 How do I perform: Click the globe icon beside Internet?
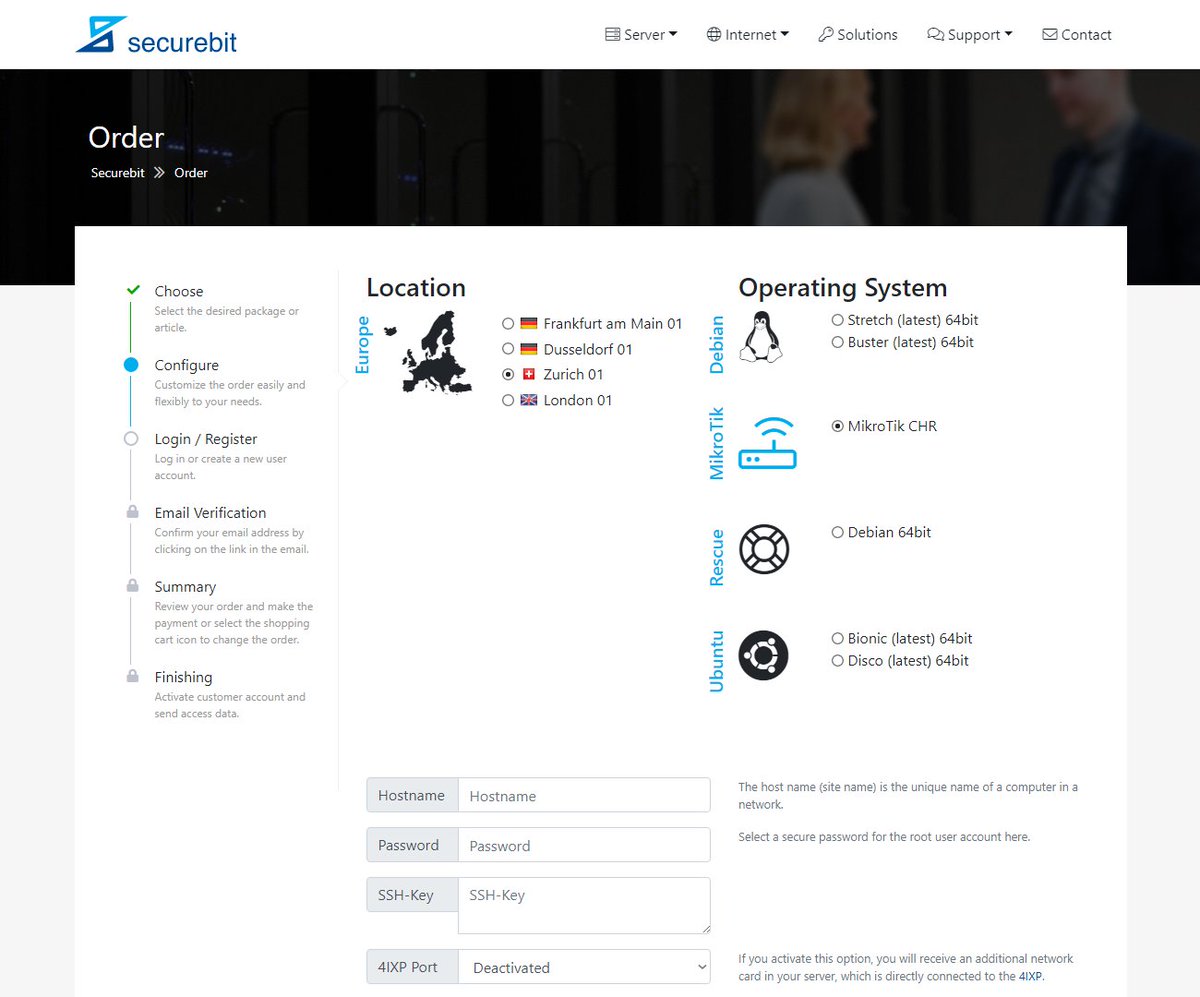click(714, 35)
